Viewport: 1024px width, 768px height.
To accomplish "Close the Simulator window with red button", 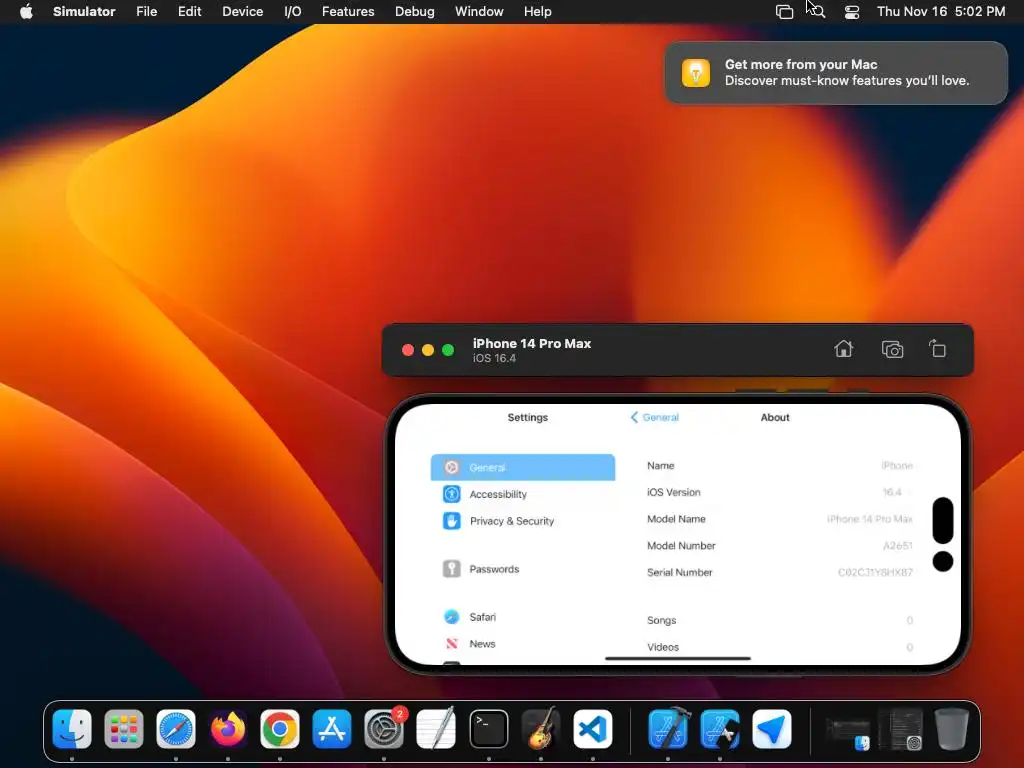I will pos(408,350).
